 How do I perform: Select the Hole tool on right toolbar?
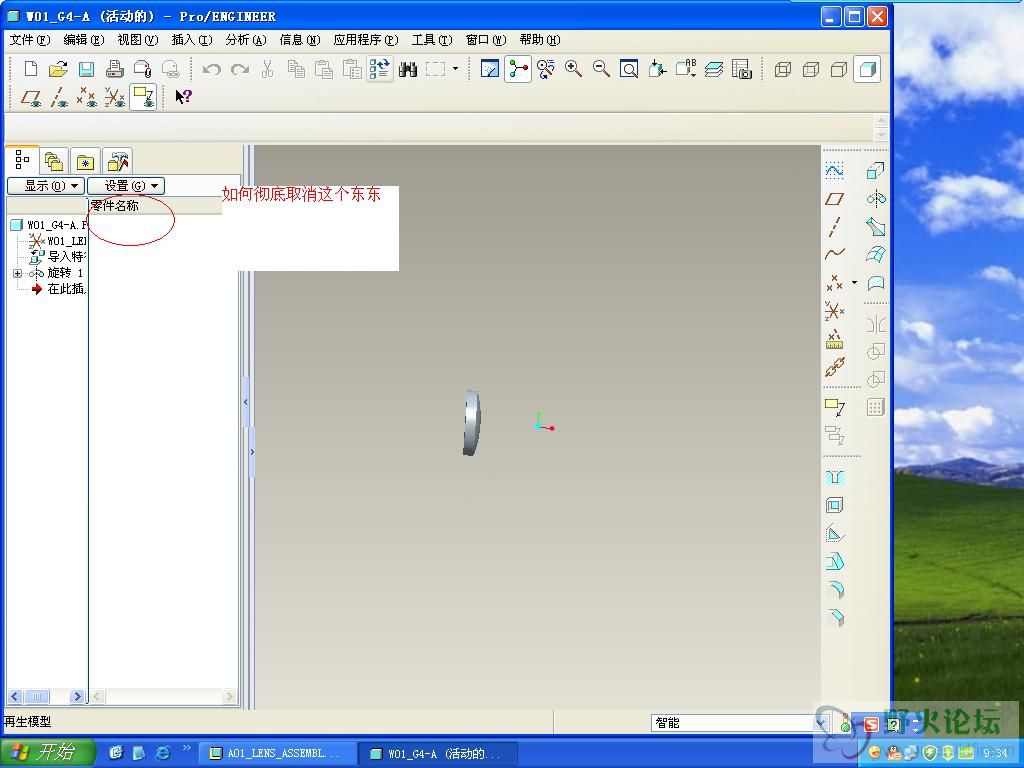pyautogui.click(x=835, y=477)
